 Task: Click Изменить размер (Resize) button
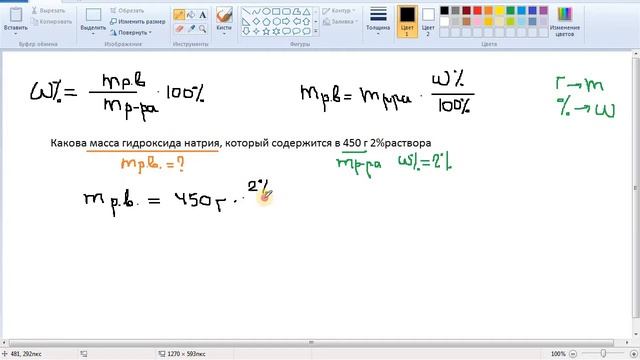pyautogui.click(x=138, y=22)
